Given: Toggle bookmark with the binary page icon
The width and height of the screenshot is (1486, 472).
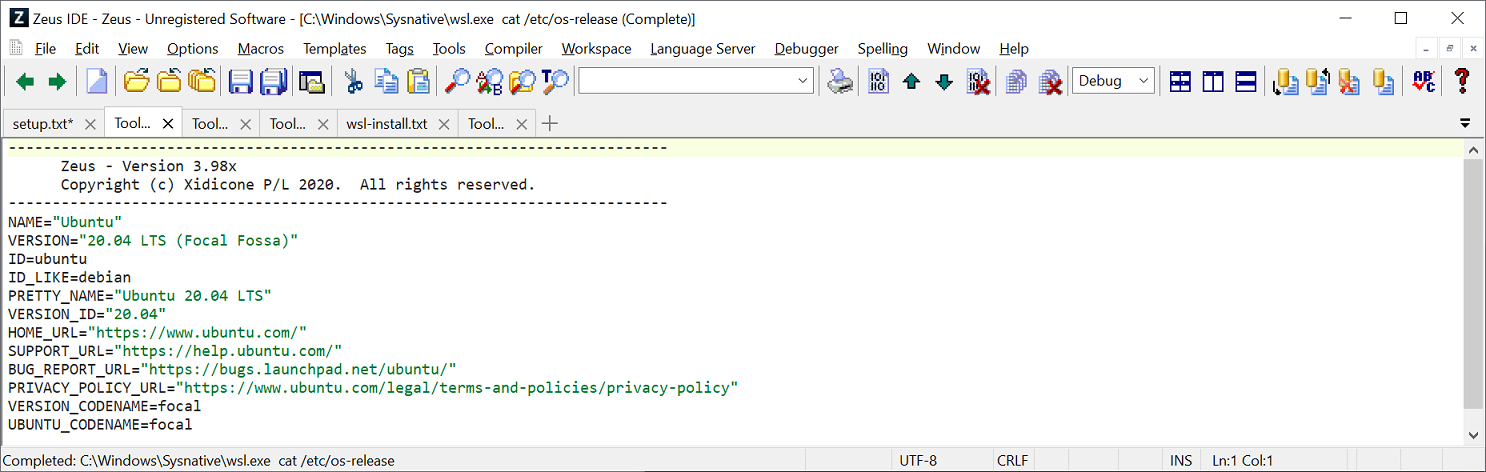Looking at the screenshot, I should point(878,82).
